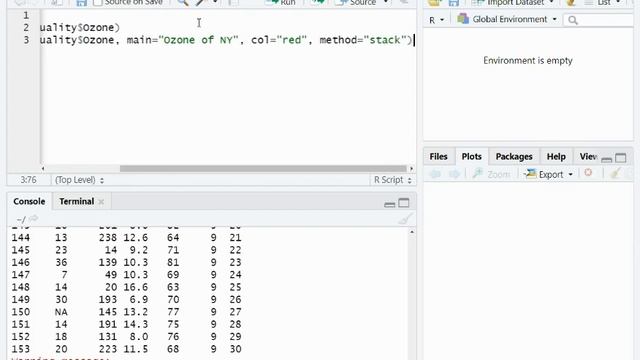
Task: Click the 'Environment is empty' message
Action: pos(528,61)
